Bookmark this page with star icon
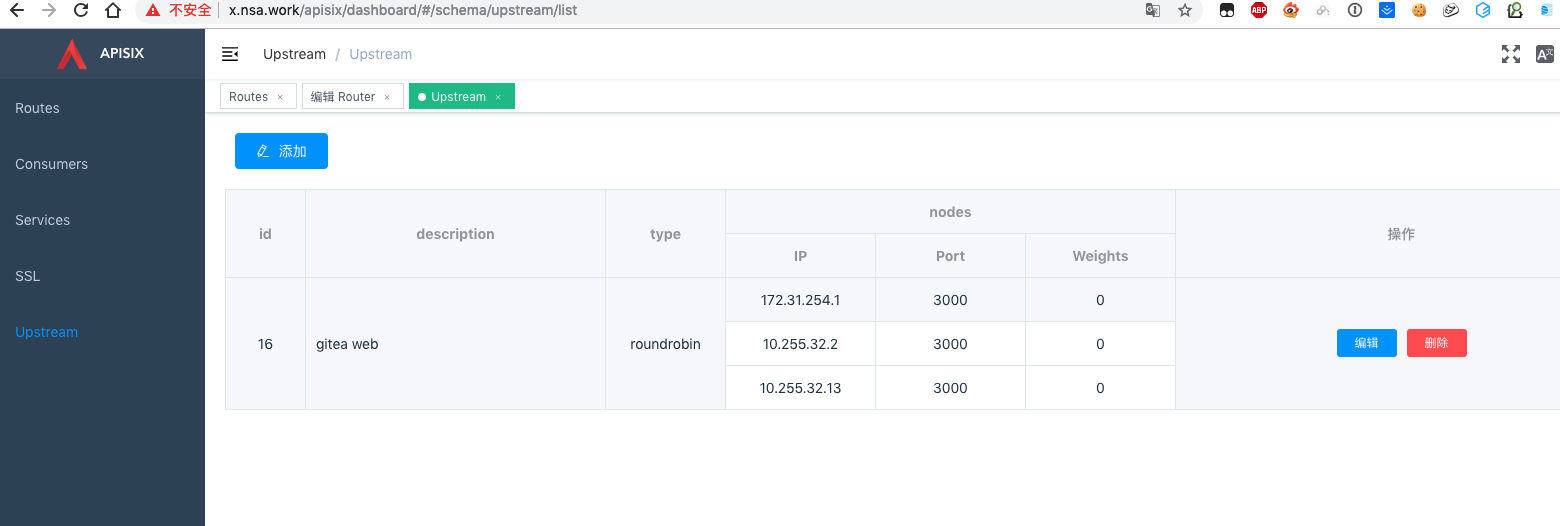 [x=1185, y=10]
